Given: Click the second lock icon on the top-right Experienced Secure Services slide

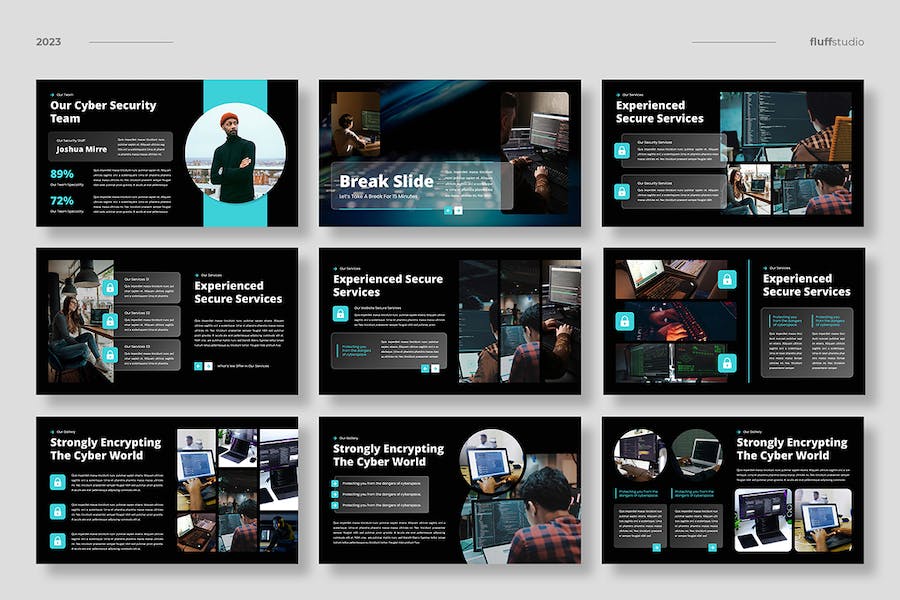Looking at the screenshot, I should click(622, 191).
